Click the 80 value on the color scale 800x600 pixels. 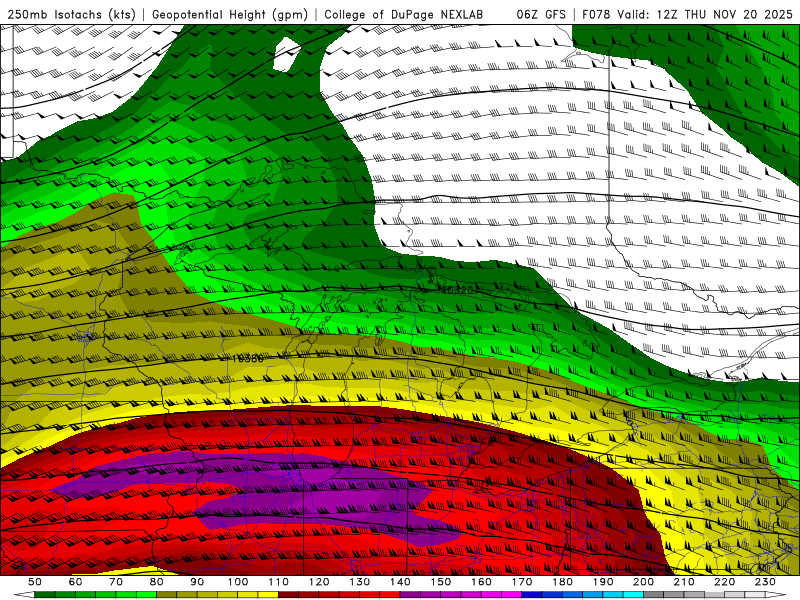coord(157,582)
